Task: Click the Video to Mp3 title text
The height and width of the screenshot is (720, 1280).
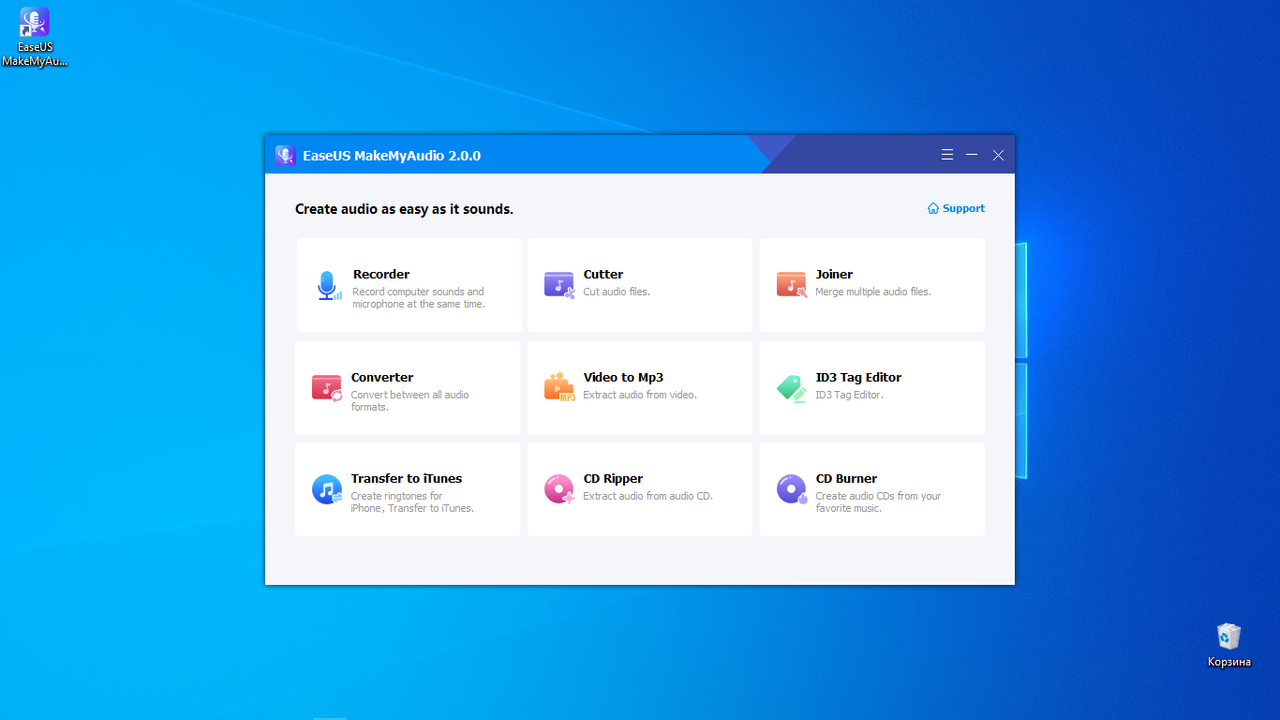Action: tap(623, 377)
